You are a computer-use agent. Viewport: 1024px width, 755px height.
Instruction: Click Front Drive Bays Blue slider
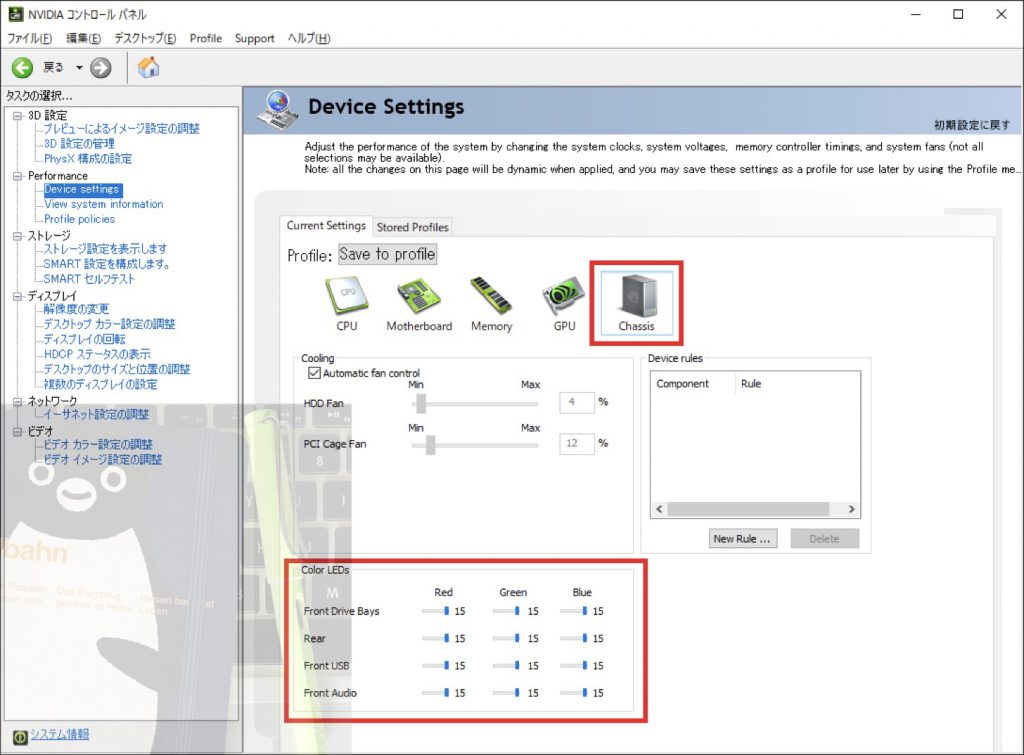[575, 611]
